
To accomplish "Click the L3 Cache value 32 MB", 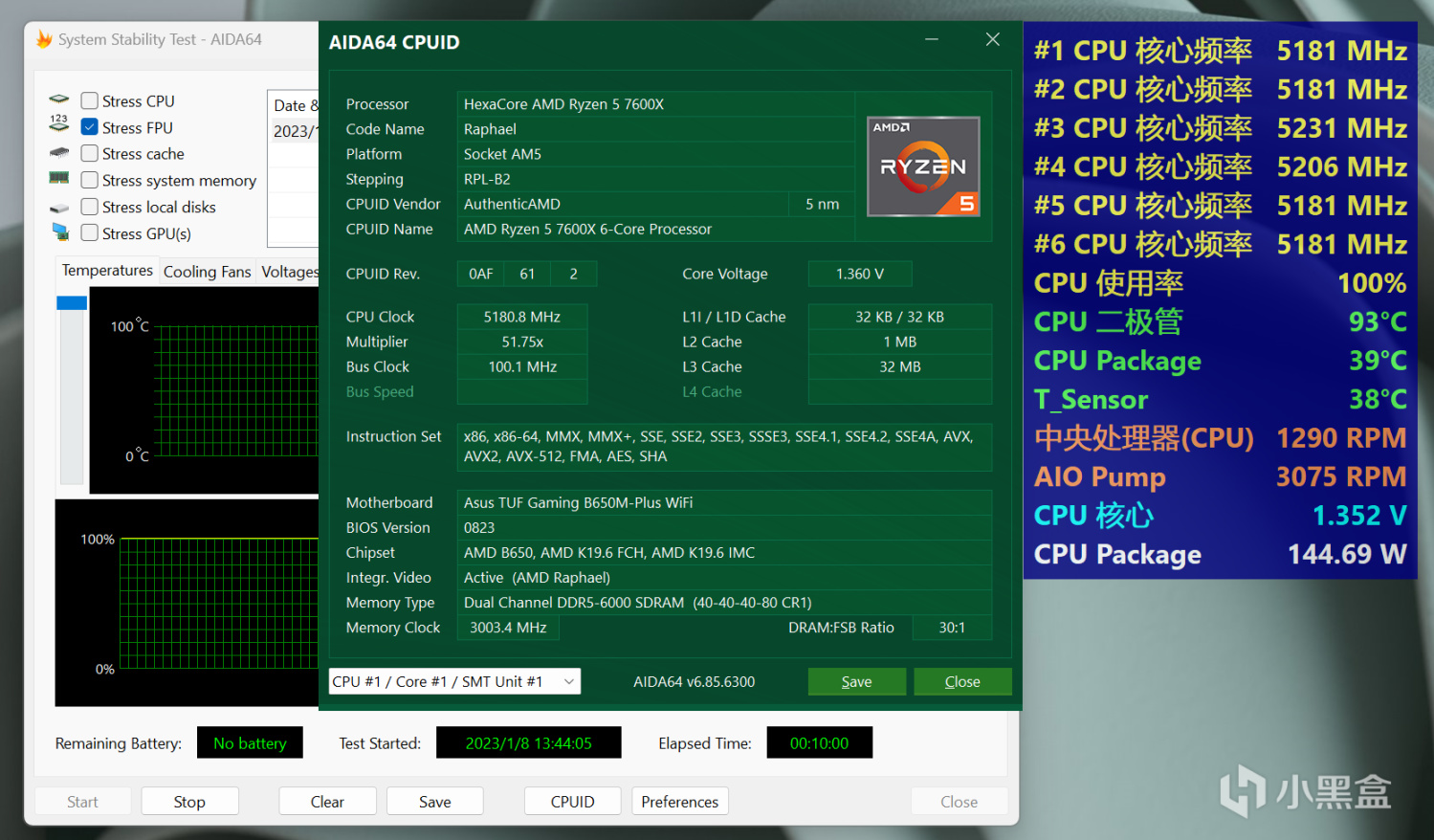I will pyautogui.click(x=900, y=366).
